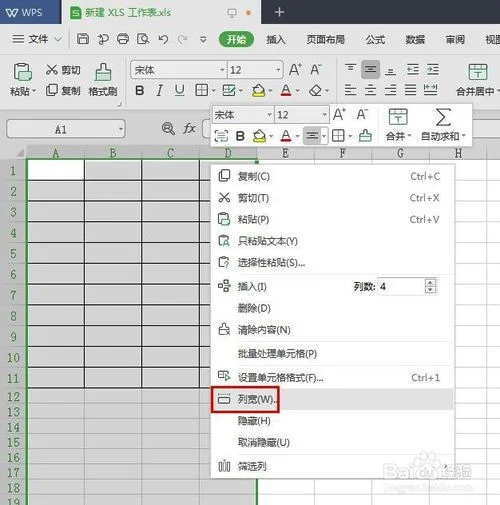Expand the 文件 menu chevron
Viewport: 500px width, 505px height.
click(58, 39)
